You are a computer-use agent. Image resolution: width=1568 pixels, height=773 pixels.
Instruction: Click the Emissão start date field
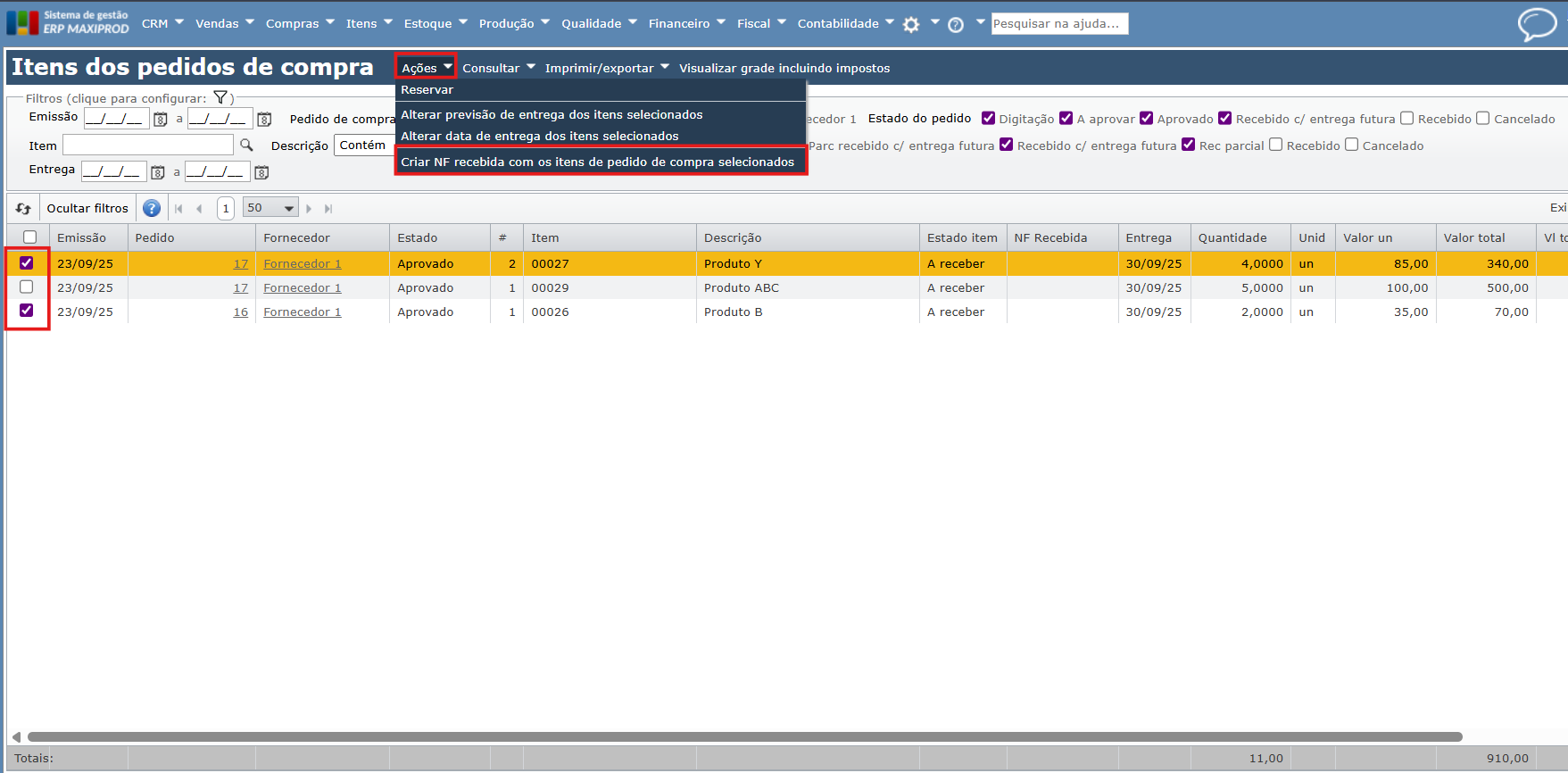pos(116,118)
